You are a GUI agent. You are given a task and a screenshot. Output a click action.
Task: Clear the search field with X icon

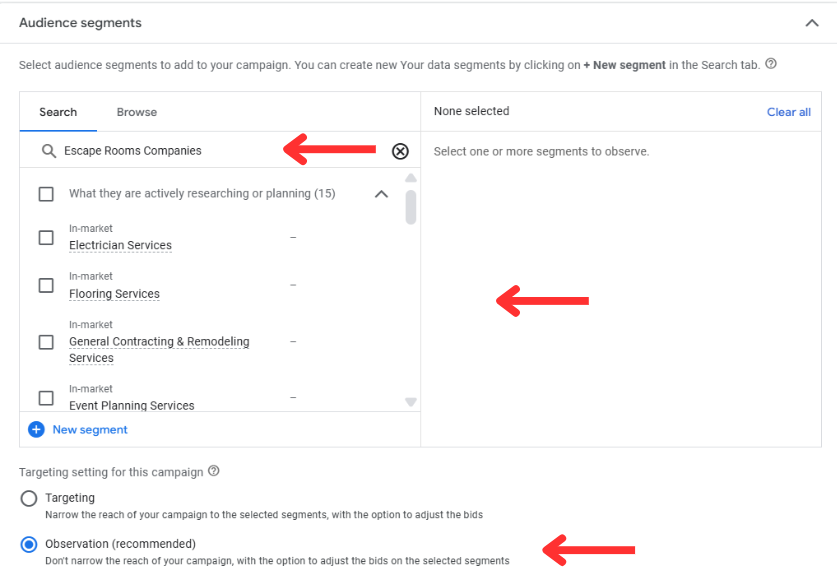(x=400, y=152)
